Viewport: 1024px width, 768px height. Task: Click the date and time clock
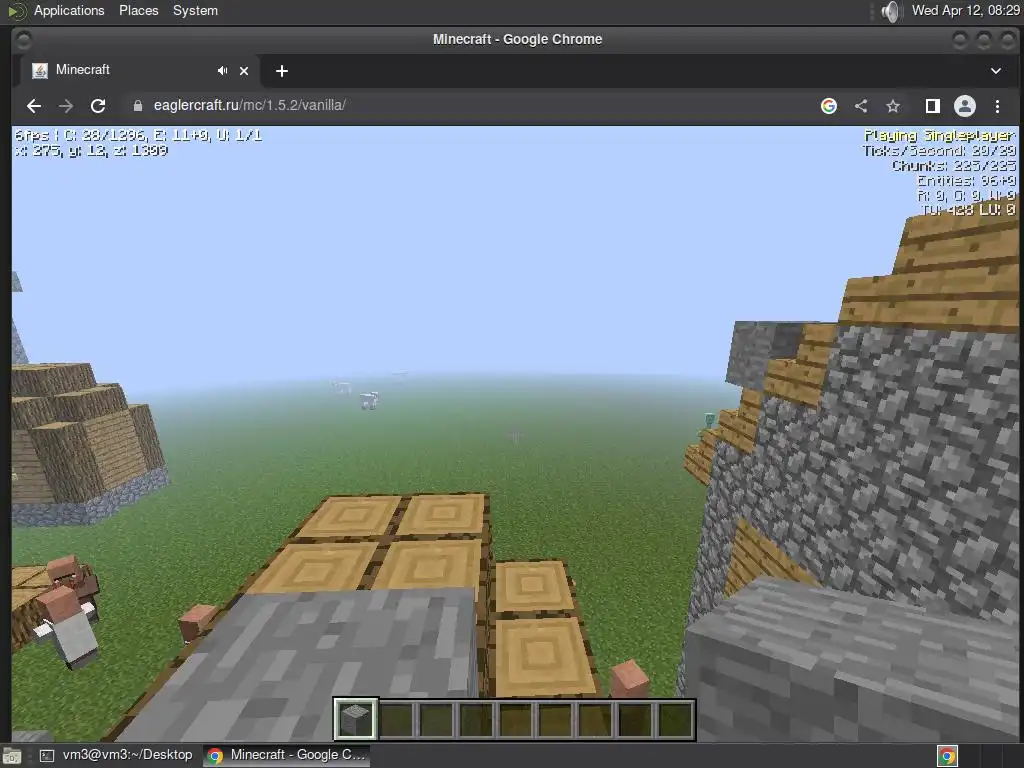coord(966,10)
